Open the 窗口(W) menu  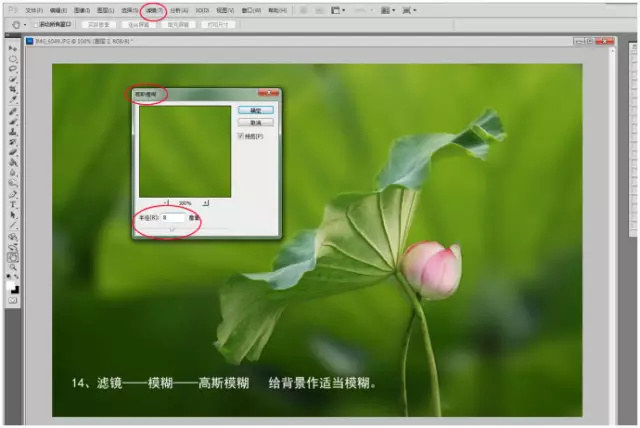click(x=251, y=10)
